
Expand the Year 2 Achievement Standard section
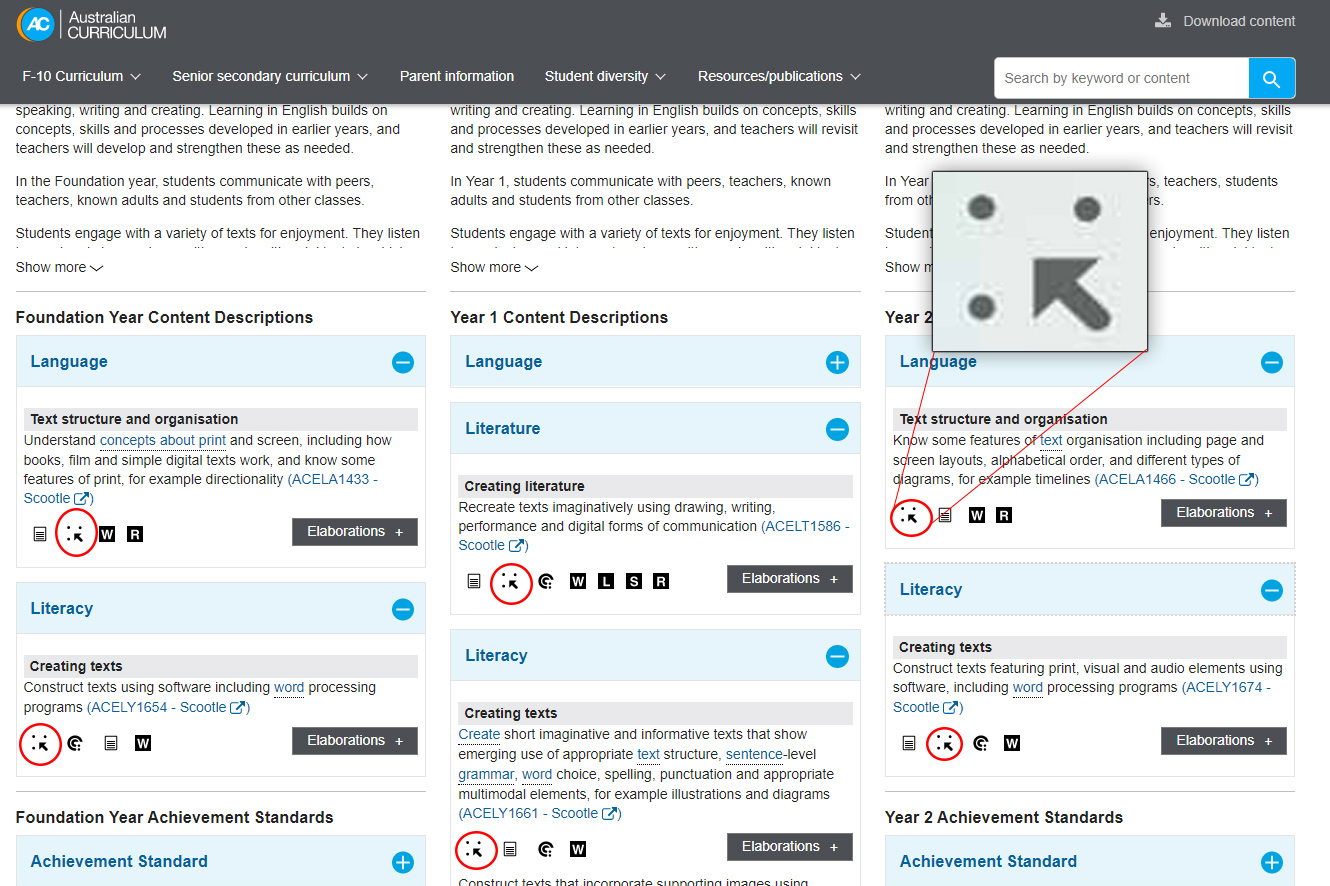1271,862
